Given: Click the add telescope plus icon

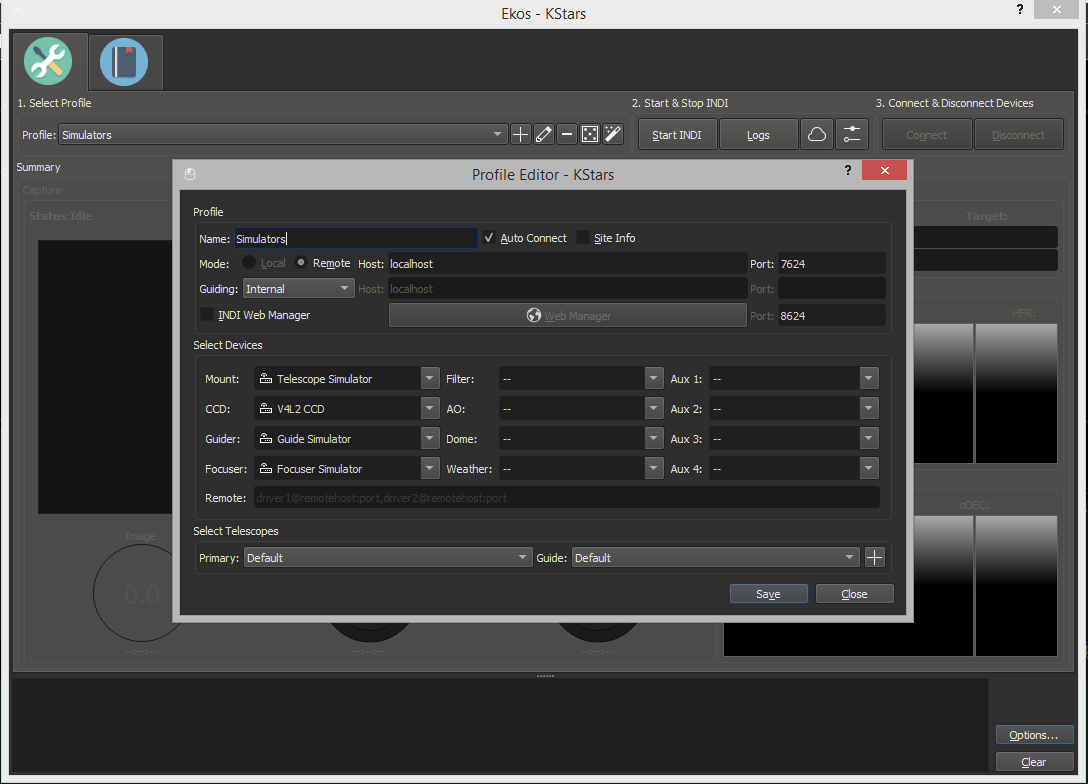Looking at the screenshot, I should coord(875,557).
